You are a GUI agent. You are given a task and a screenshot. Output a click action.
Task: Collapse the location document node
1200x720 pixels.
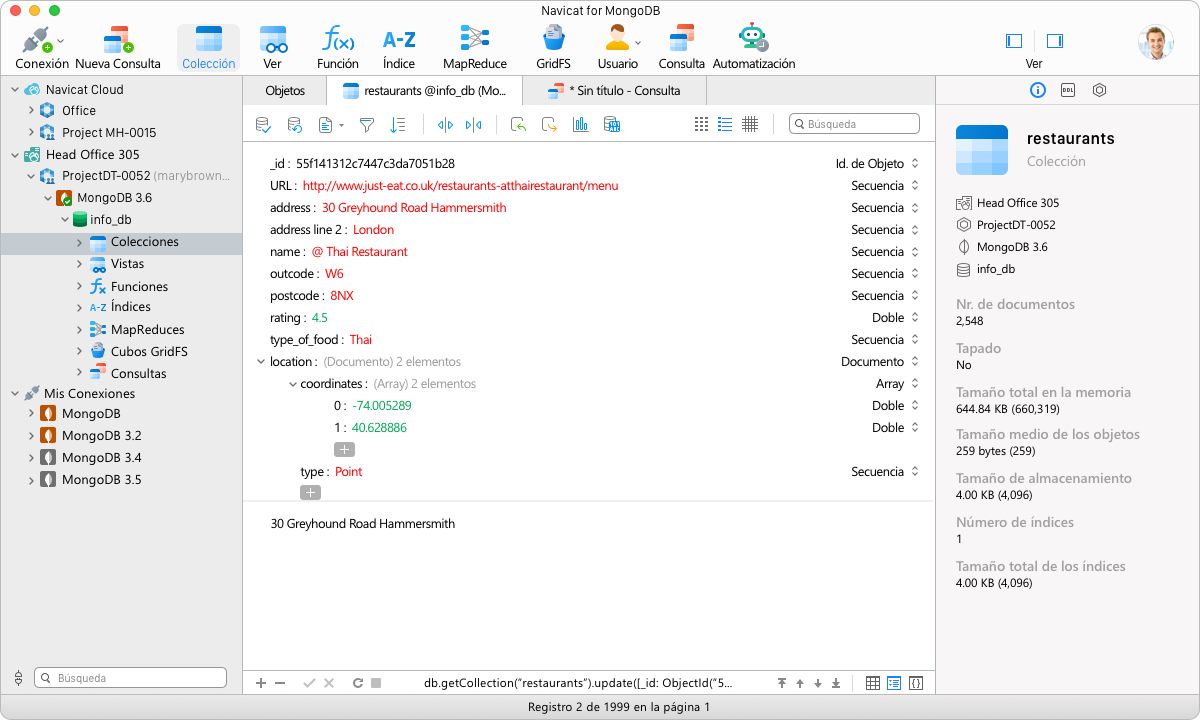(x=262, y=362)
